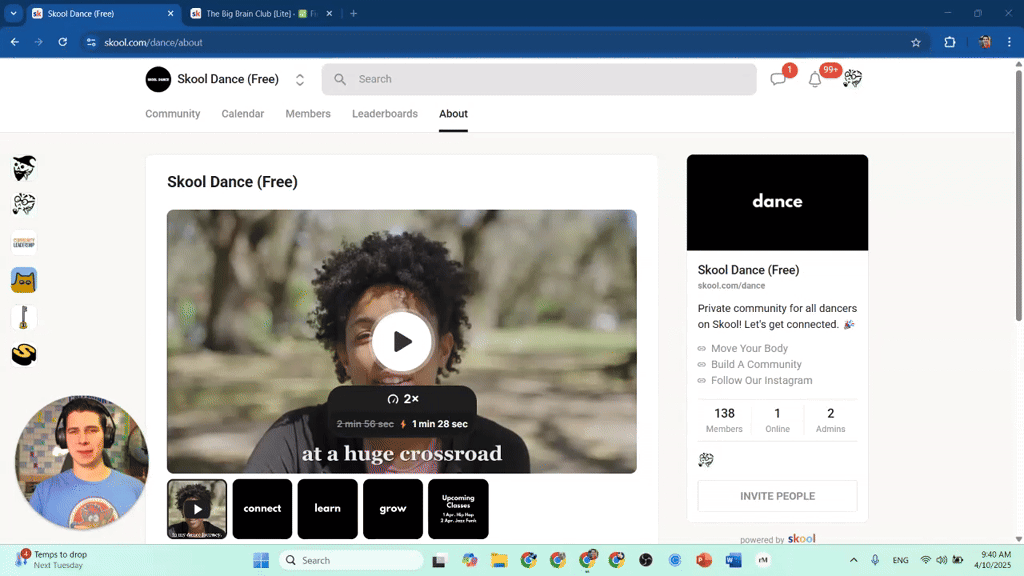Select the About tab
Viewport: 1024px width, 576px height.
(x=453, y=114)
